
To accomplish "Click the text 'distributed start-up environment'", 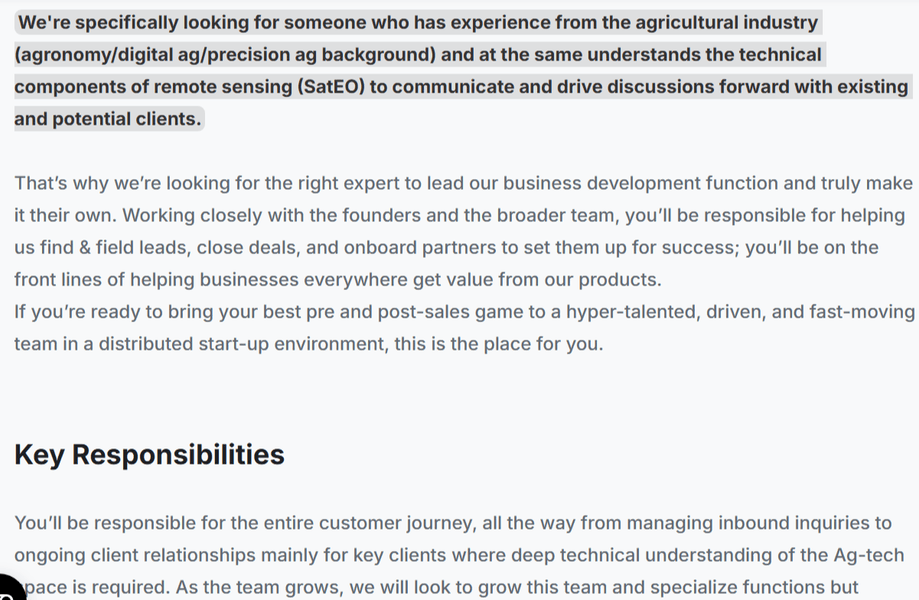I will pyautogui.click(x=243, y=344).
